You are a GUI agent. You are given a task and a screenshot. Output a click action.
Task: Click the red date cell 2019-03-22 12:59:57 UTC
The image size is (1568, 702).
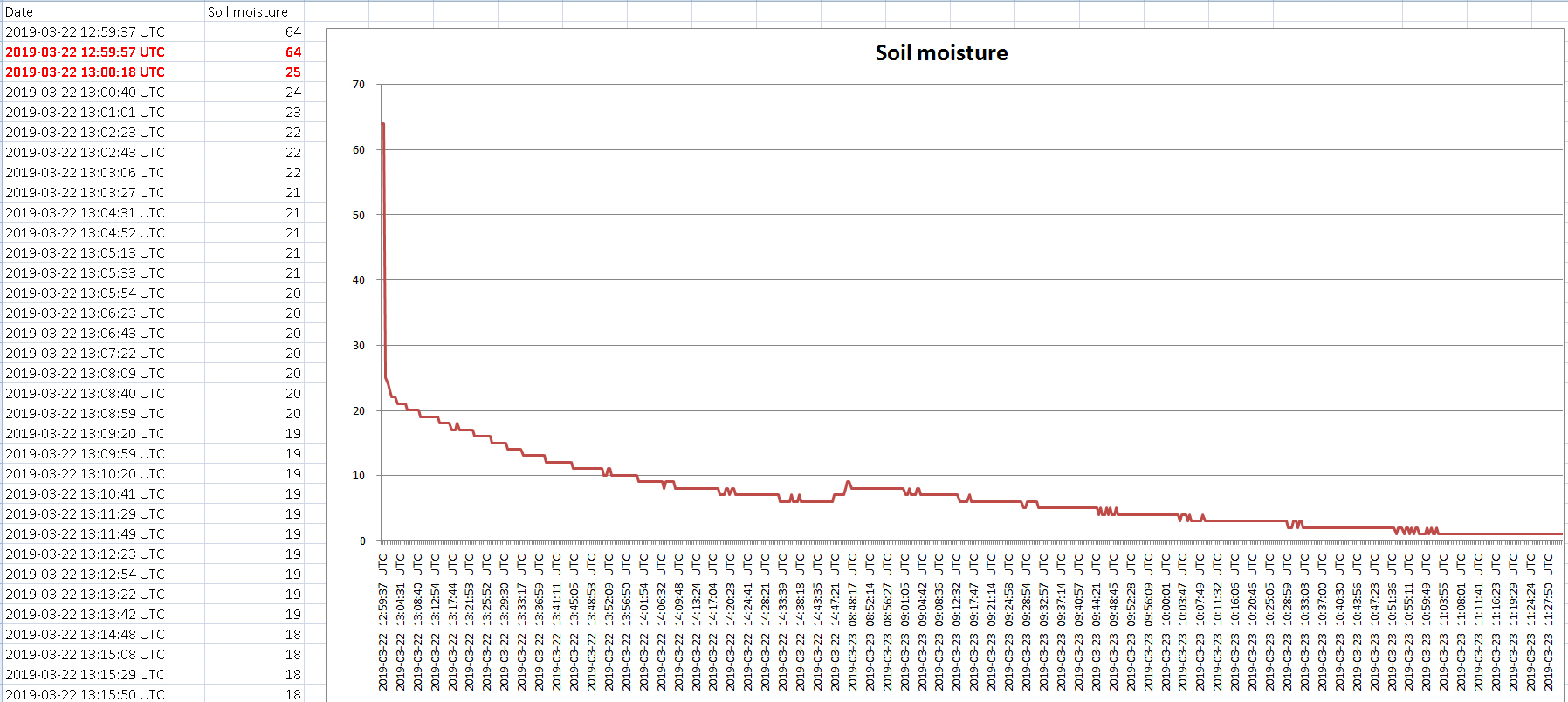coord(85,52)
